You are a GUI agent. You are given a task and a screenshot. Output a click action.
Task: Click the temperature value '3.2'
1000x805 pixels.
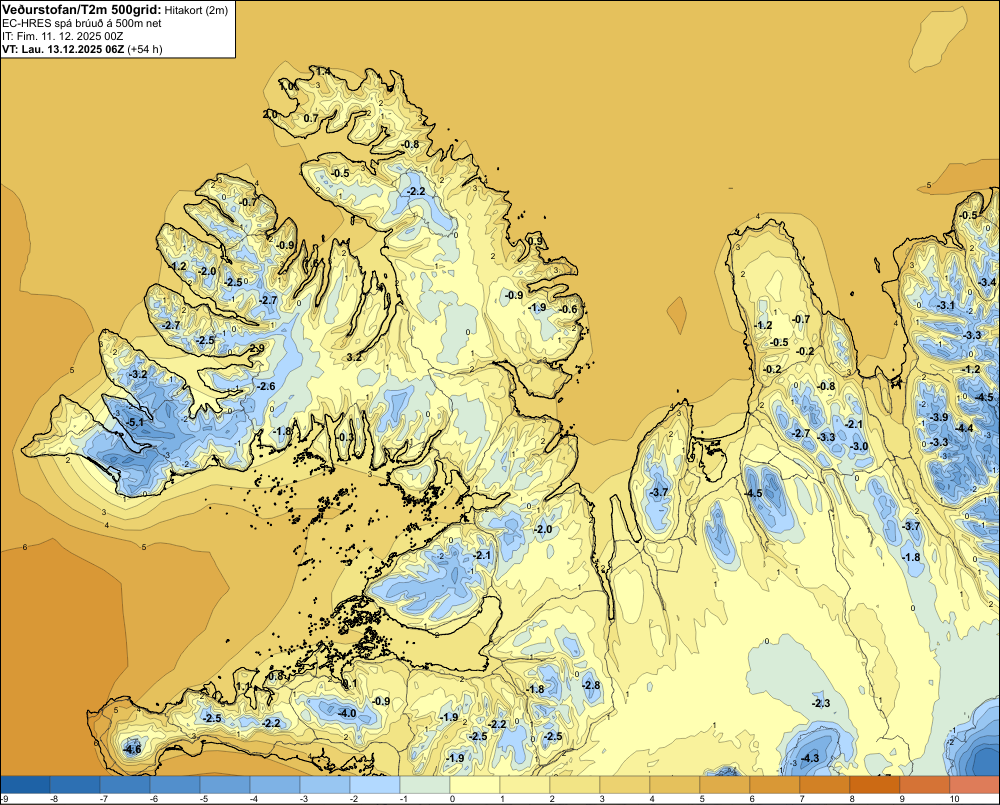click(x=354, y=357)
